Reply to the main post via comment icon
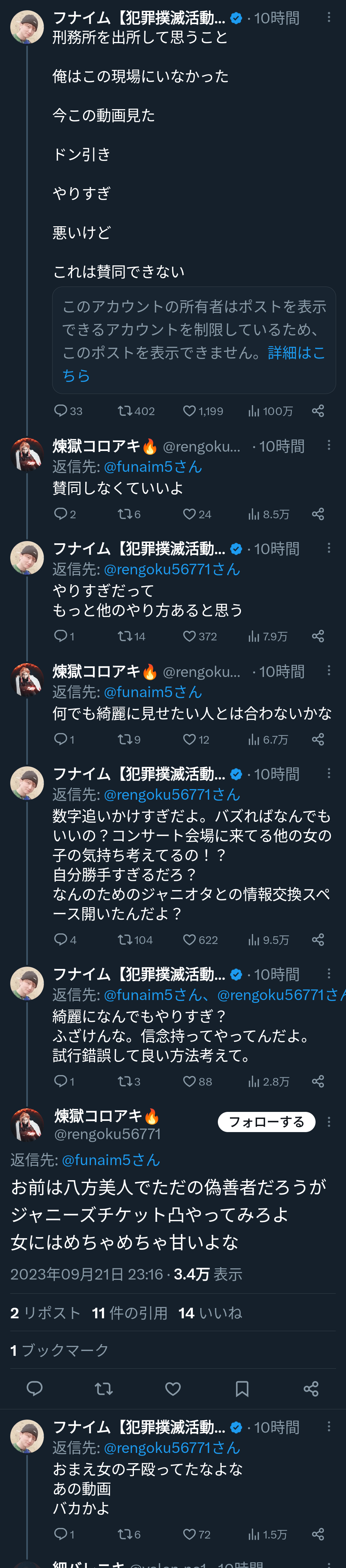This screenshot has height=1568, width=346. click(35, 1389)
